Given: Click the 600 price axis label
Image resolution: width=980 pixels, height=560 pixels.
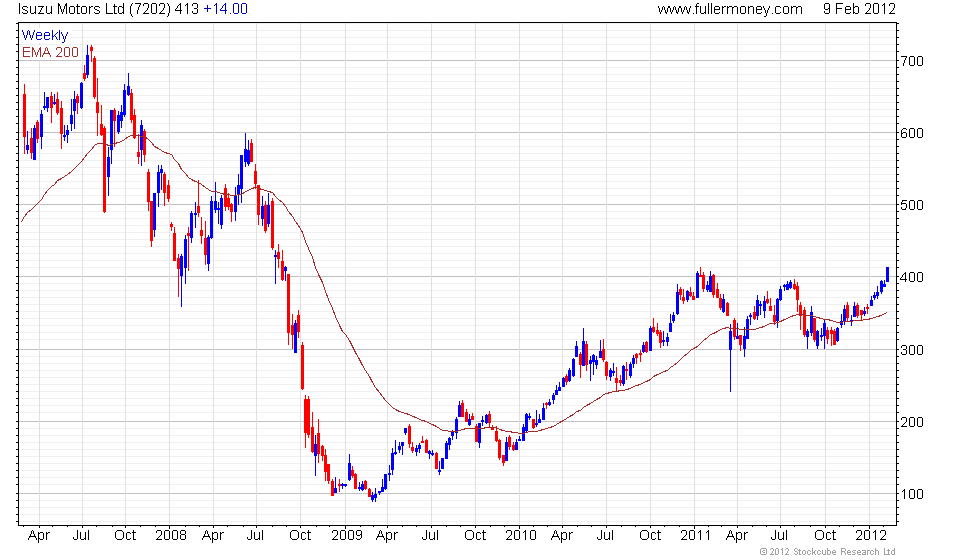Looking at the screenshot, I should tap(911, 133).
